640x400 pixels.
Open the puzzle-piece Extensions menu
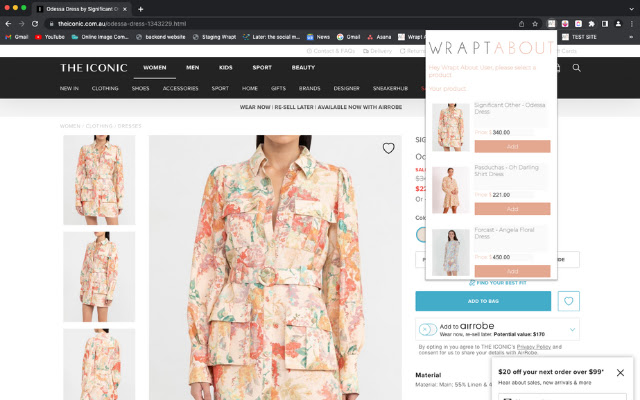591,24
